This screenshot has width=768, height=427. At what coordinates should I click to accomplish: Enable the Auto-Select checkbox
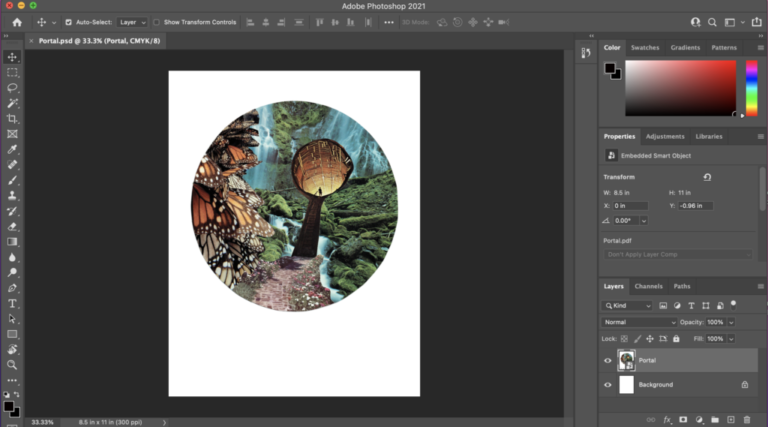[68, 22]
